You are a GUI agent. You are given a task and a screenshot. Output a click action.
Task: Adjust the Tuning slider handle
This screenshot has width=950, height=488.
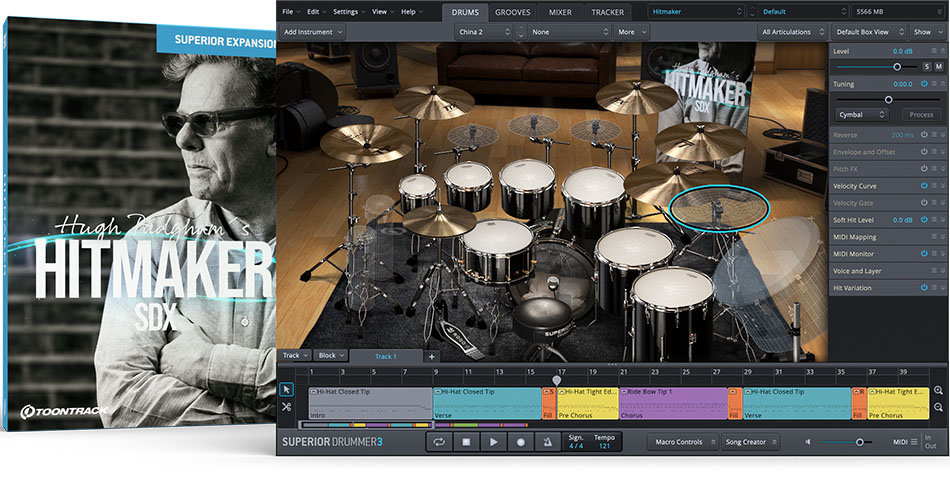click(889, 99)
